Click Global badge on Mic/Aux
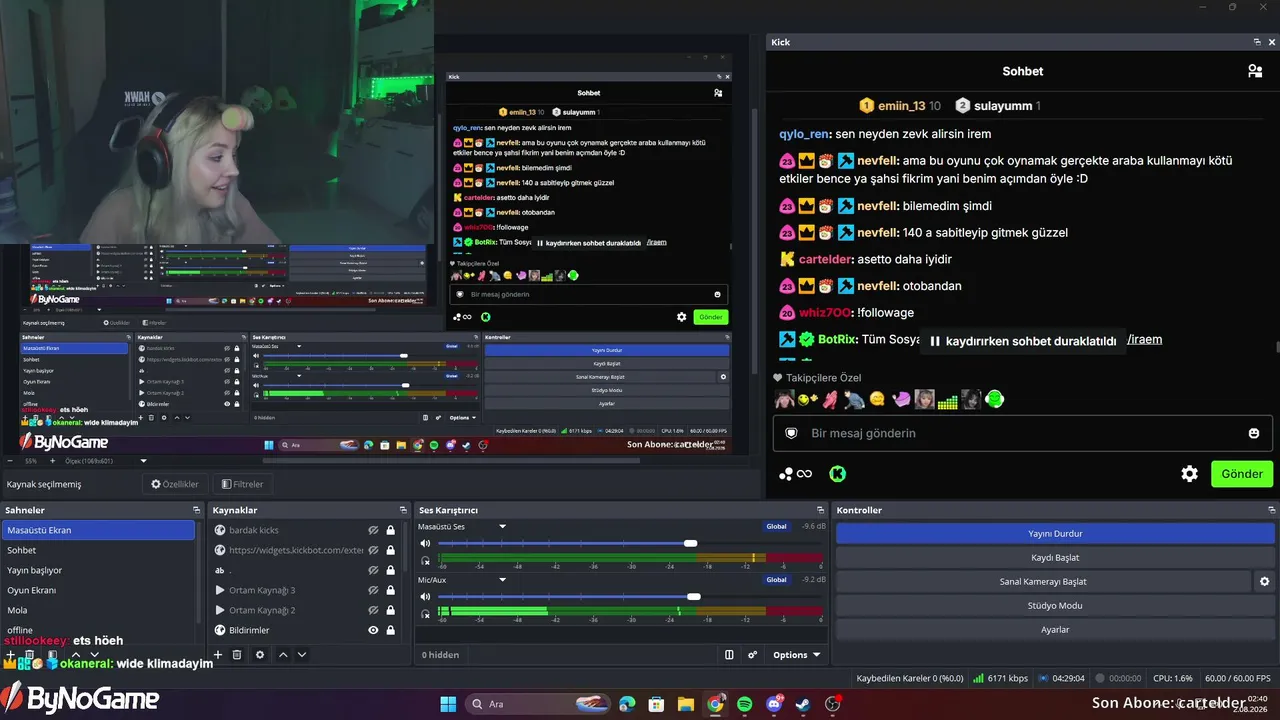Screen dimensions: 1280x720 777,579
